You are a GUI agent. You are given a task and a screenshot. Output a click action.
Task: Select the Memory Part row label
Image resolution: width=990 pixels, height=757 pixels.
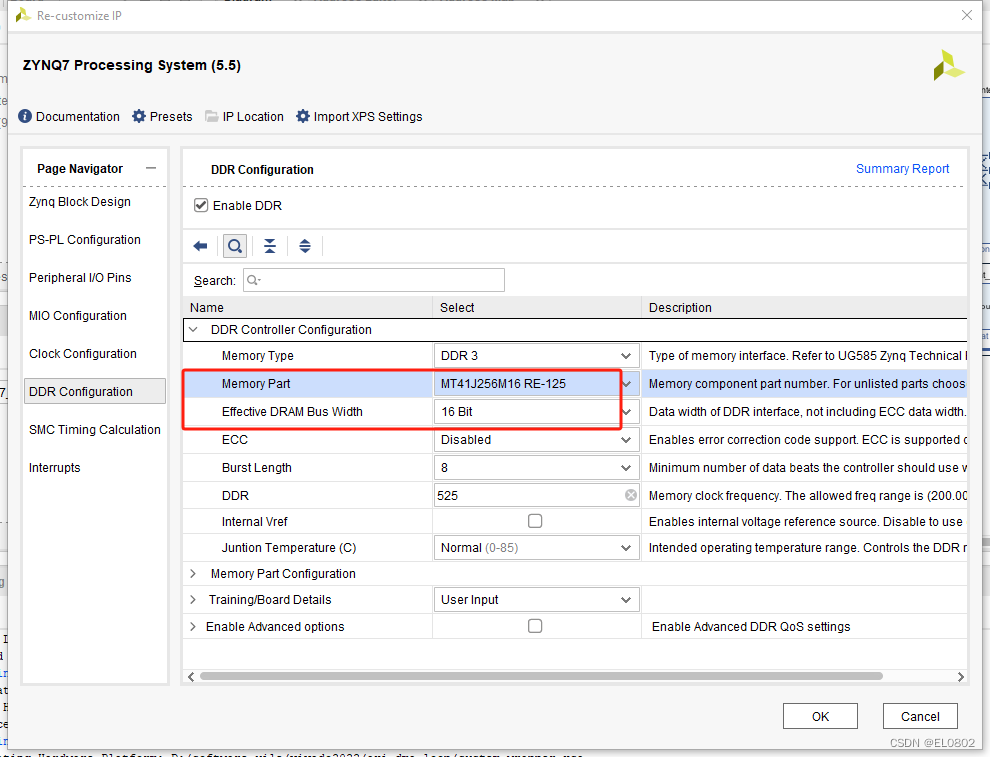coord(256,383)
